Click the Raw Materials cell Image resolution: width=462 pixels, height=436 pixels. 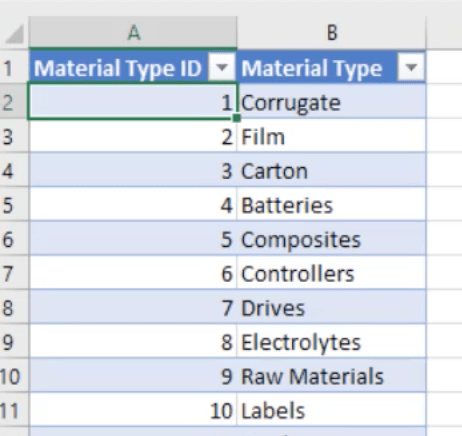pyautogui.click(x=331, y=376)
